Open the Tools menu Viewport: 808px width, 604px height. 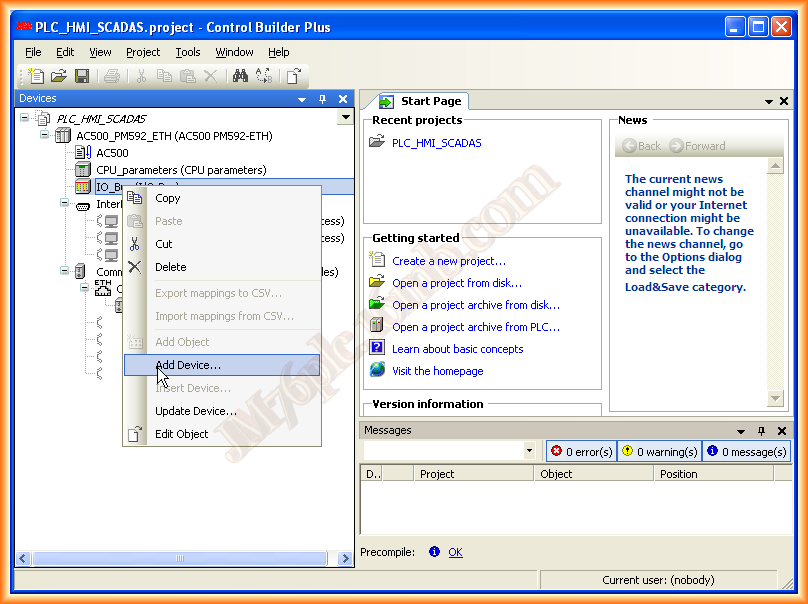click(187, 52)
